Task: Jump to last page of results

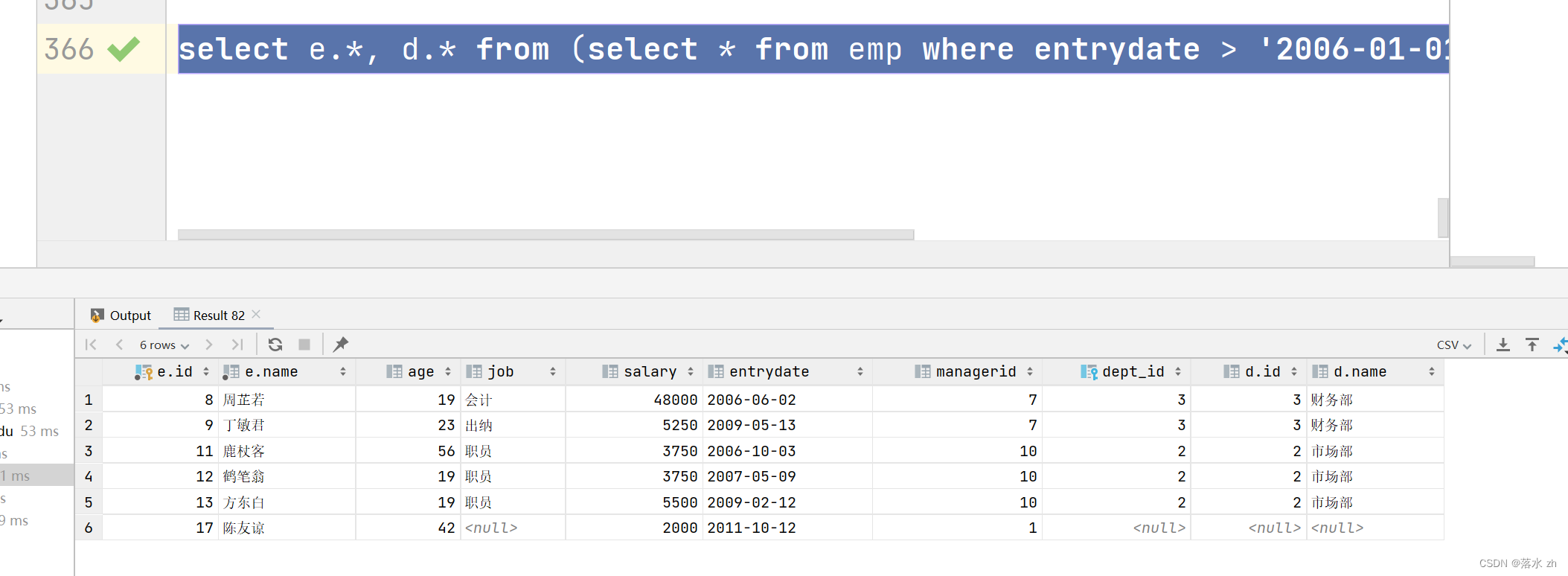Action: click(237, 345)
